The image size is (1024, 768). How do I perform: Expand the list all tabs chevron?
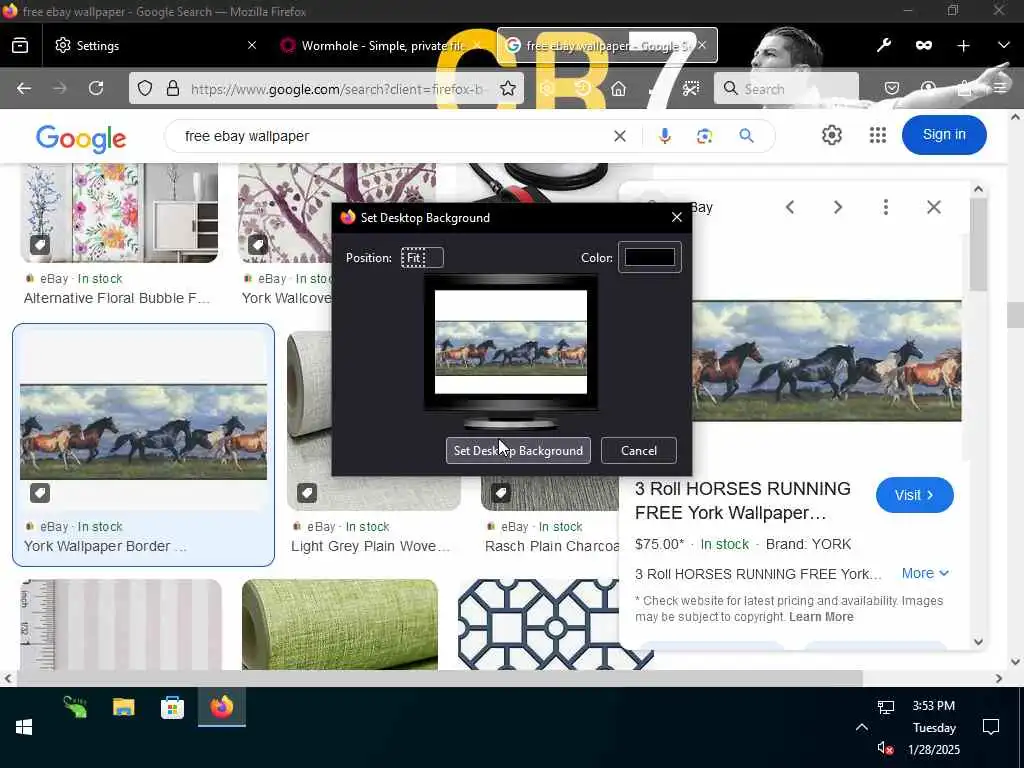1004,45
